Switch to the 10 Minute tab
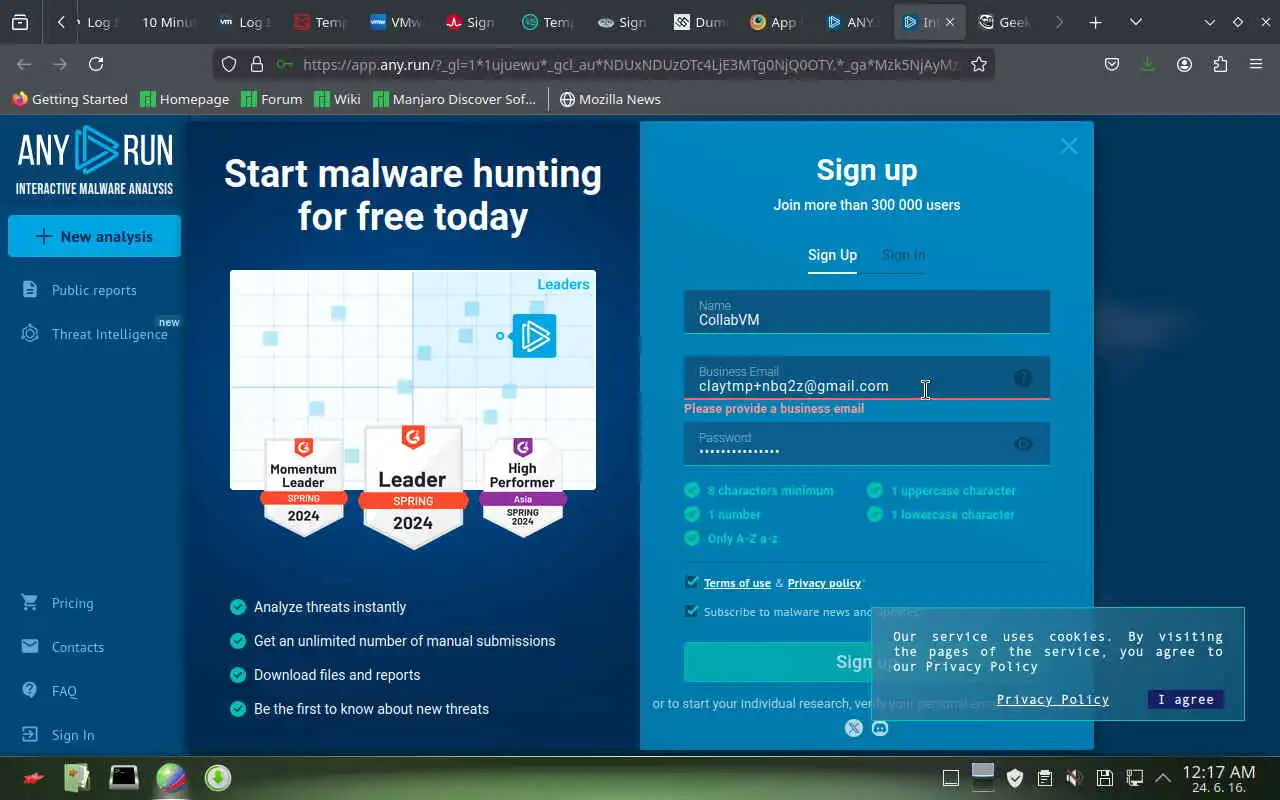Viewport: 1280px width, 800px height. click(x=166, y=22)
